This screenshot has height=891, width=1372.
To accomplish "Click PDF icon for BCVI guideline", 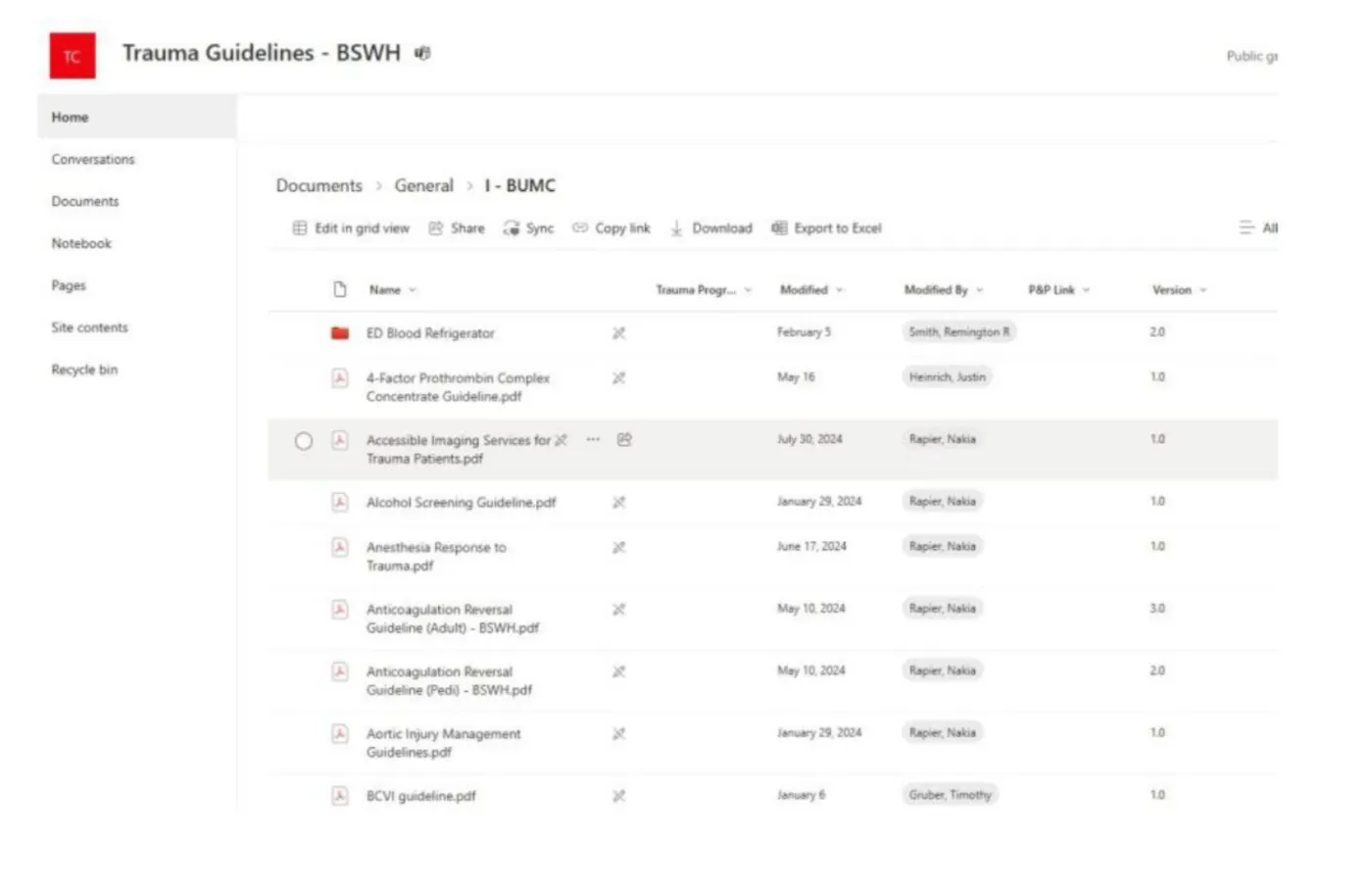I will coord(340,796).
